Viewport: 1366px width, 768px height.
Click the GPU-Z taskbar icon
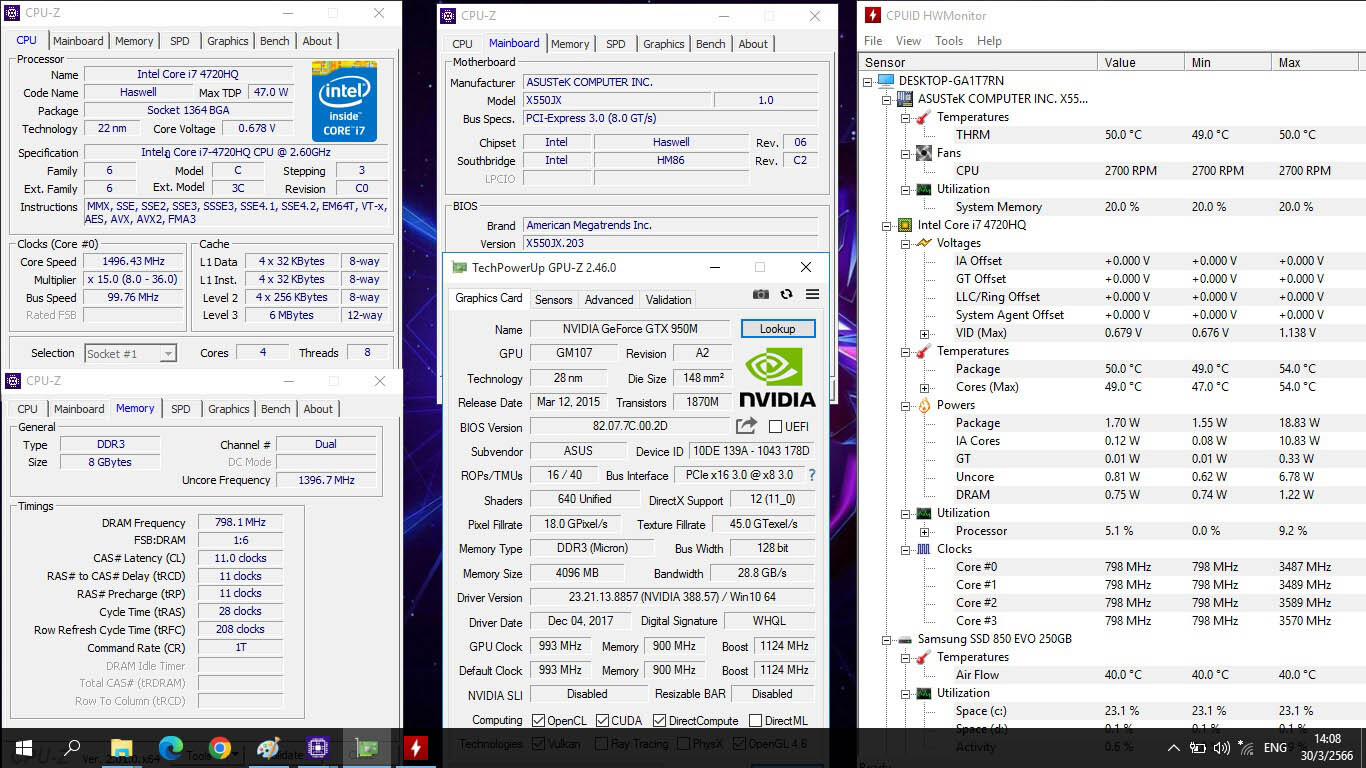366,748
